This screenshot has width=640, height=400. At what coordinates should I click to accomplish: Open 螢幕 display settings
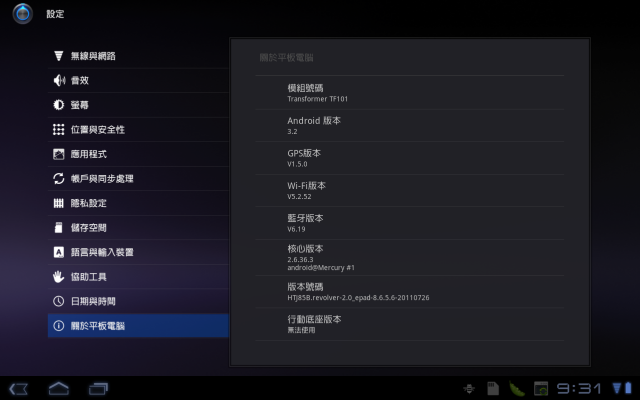pyautogui.click(x=138, y=105)
